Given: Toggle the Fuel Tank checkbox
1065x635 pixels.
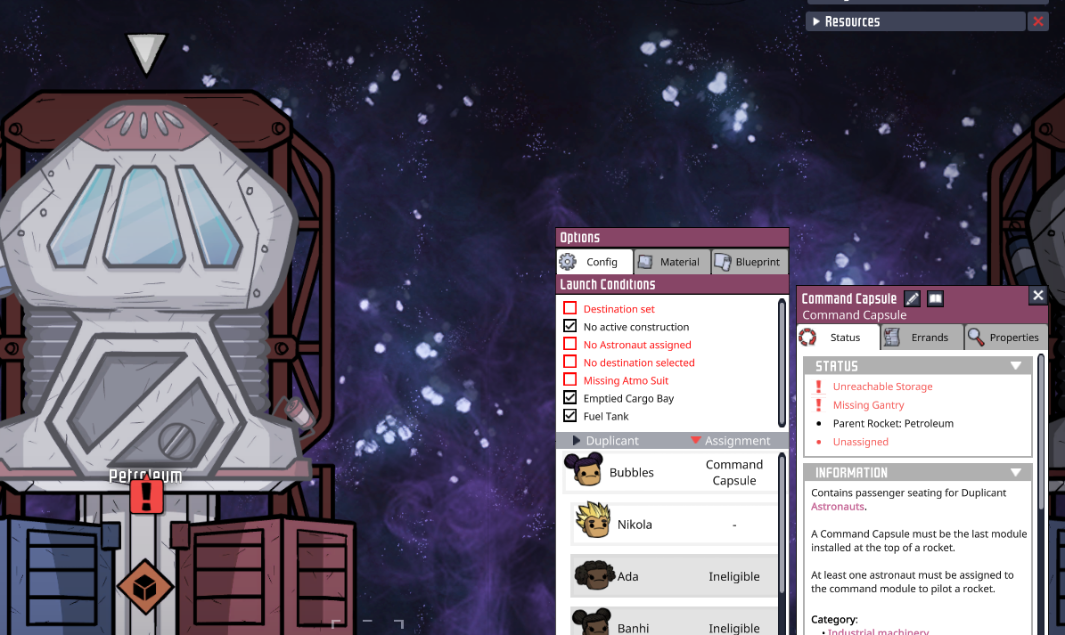Looking at the screenshot, I should point(570,415).
